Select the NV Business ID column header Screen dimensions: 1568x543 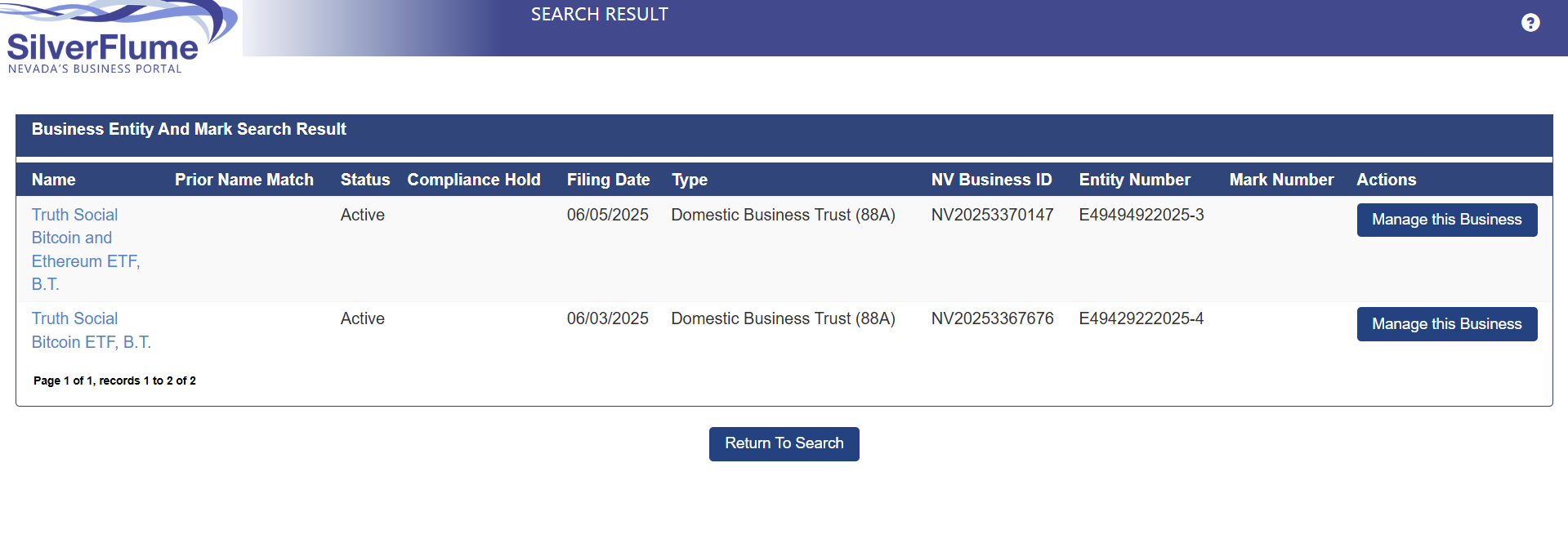click(991, 180)
